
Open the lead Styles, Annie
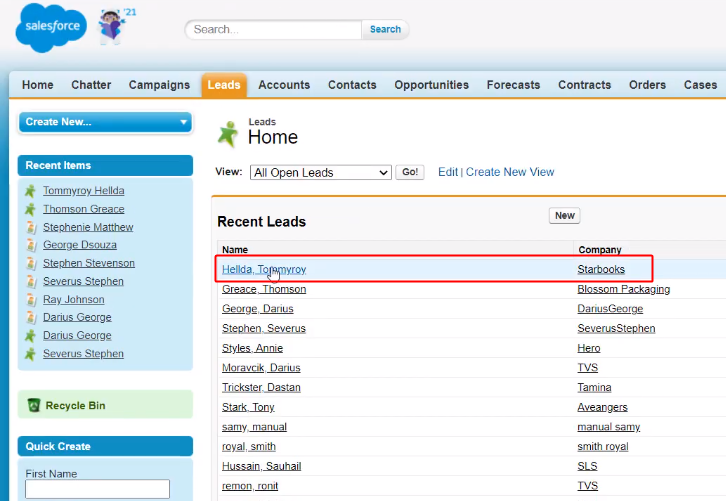(x=252, y=348)
